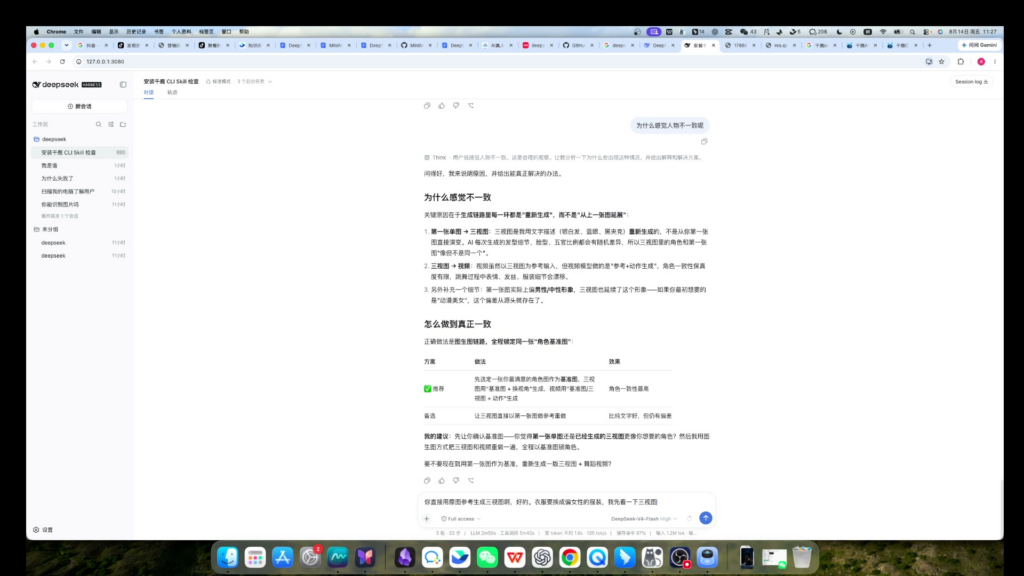
Task: Open 设置 at the sidebar bottom
Action: [x=43, y=530]
